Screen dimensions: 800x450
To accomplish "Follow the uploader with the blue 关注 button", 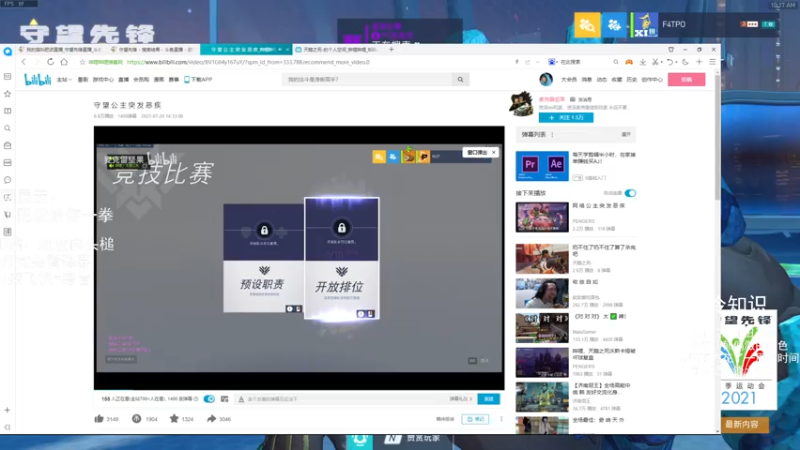I will (x=566, y=117).
